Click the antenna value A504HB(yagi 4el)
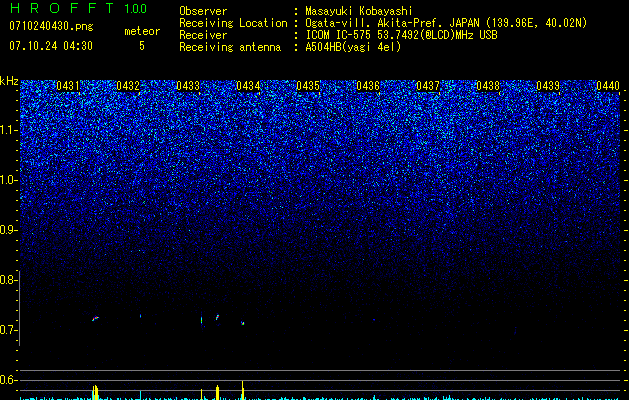Viewport: 629px width, 400px height. pyautogui.click(x=353, y=47)
